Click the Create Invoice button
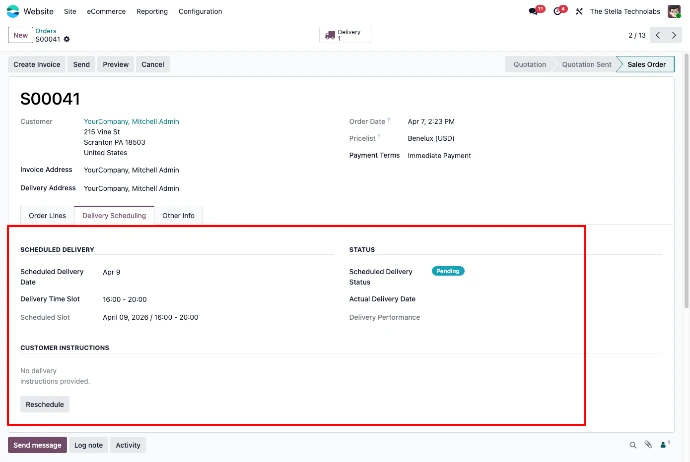The width and height of the screenshot is (690, 462). pyautogui.click(x=37, y=64)
